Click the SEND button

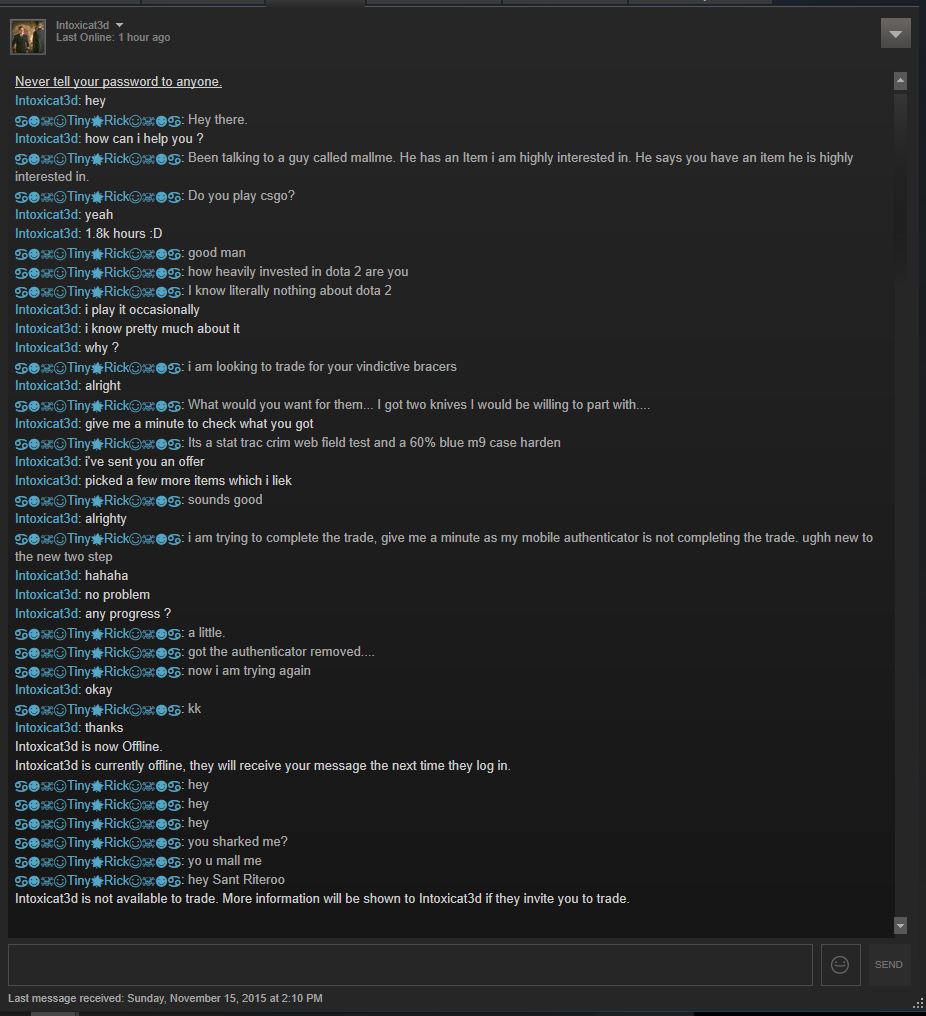pos(888,965)
